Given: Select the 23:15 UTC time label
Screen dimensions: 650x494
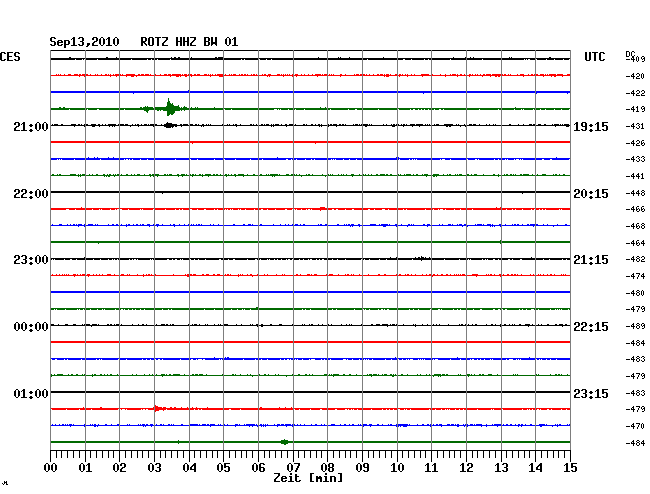Looking at the screenshot, I should [591, 393].
